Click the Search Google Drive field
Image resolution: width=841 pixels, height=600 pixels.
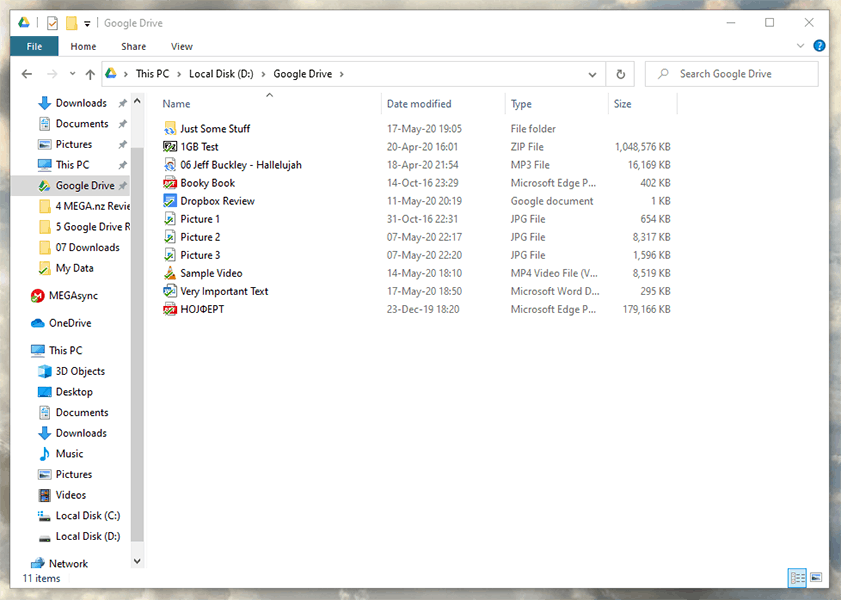(x=732, y=74)
